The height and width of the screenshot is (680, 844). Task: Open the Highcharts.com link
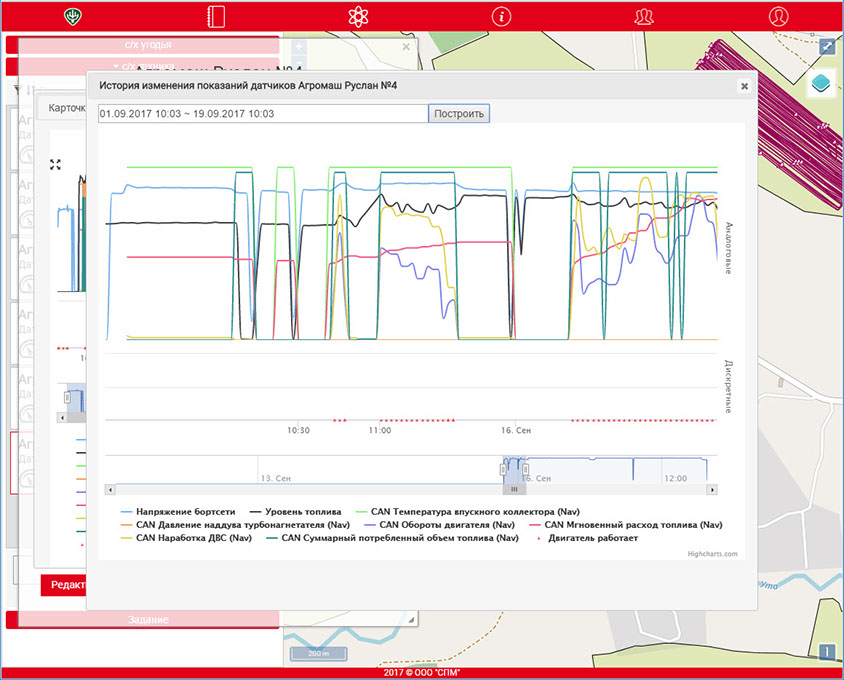pos(712,553)
